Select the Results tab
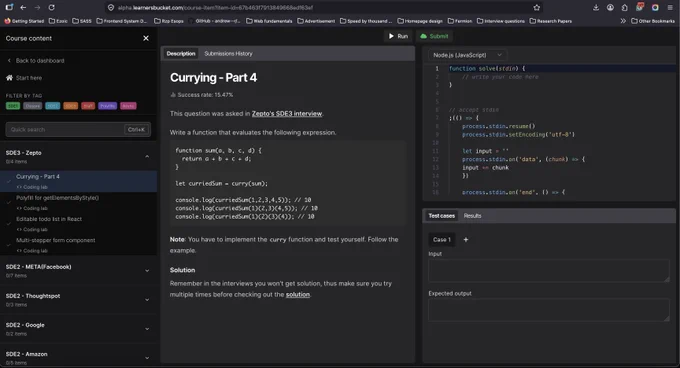 tap(472, 216)
